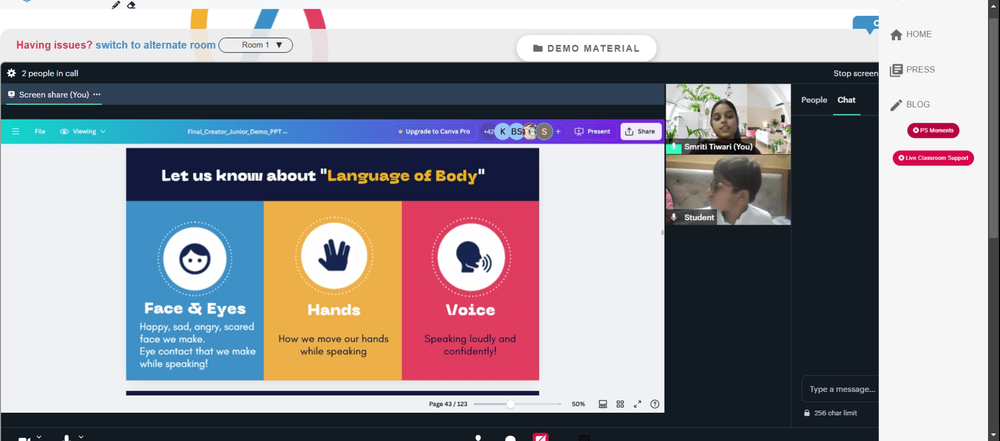
Task: Click the lock icon by char limit
Action: 807,413
